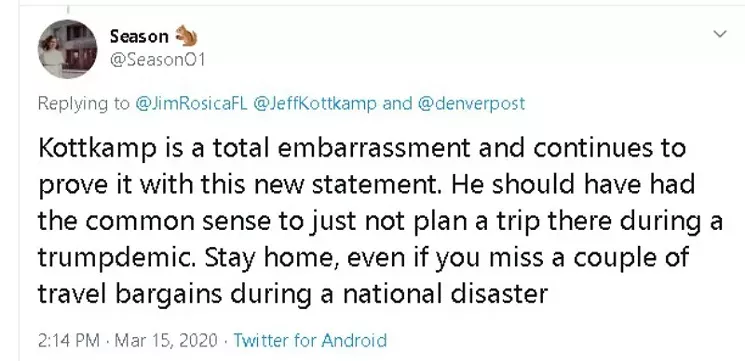Click the word 'and' between mentions

(397, 104)
